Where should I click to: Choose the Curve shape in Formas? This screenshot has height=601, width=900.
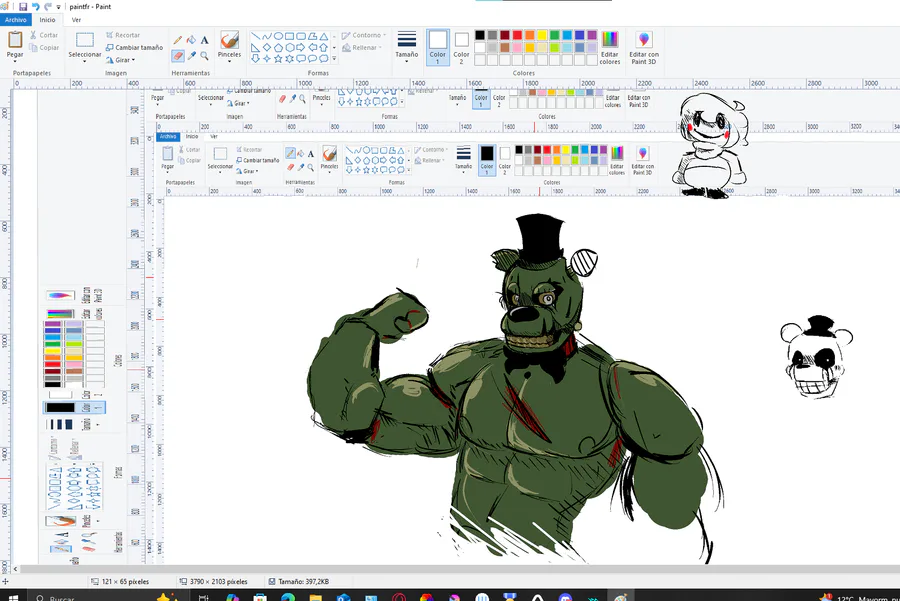coord(267,36)
